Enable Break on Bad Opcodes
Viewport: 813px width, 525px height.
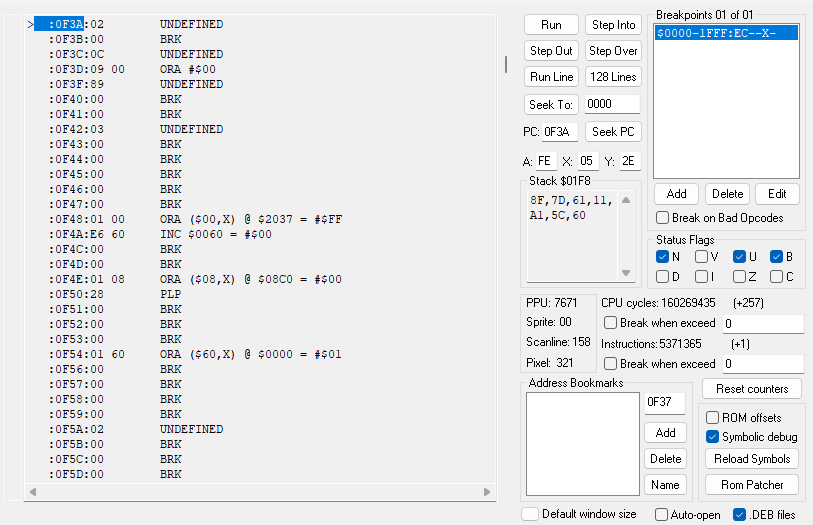[663, 218]
